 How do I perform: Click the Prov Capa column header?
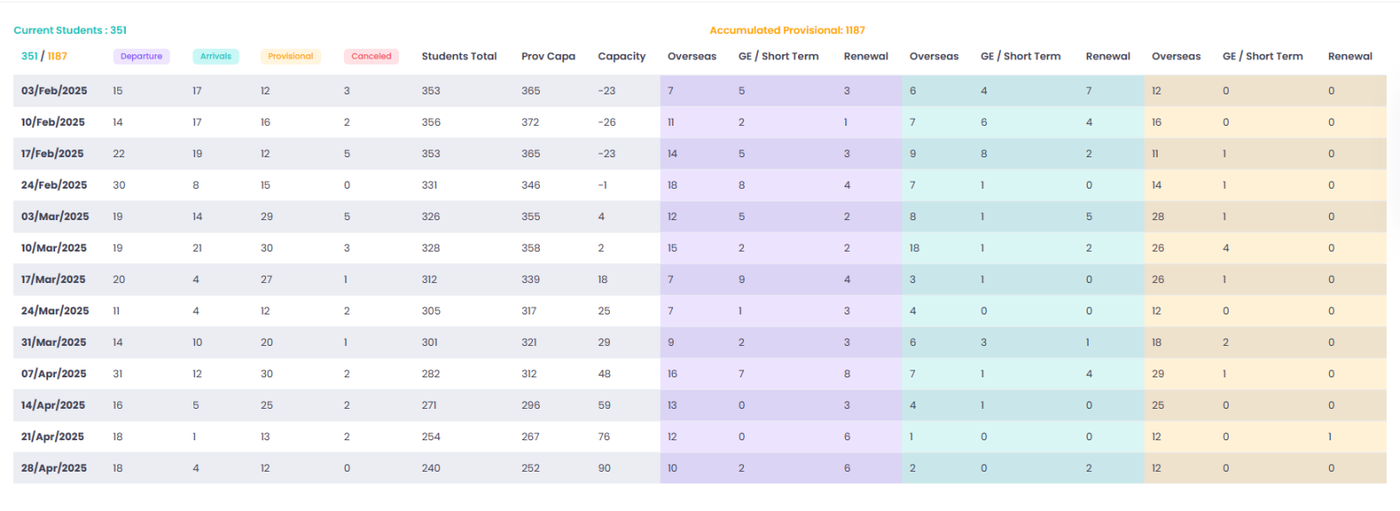pos(548,57)
